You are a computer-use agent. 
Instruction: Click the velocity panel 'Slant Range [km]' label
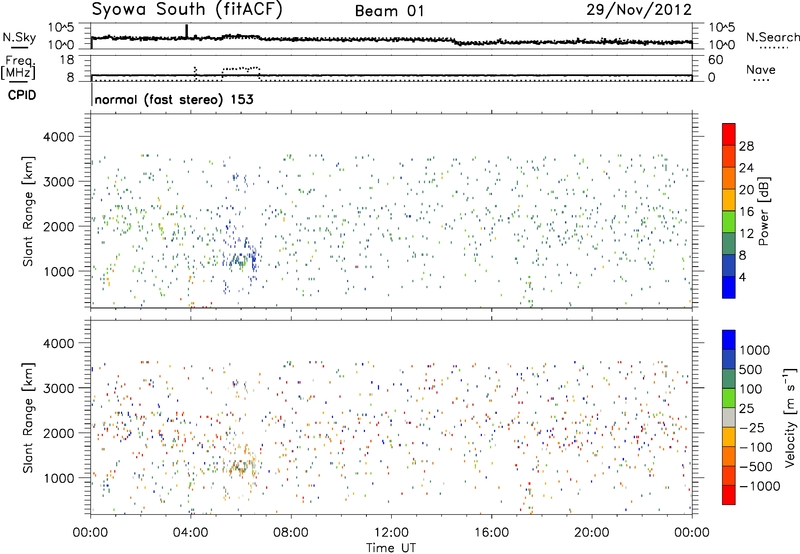tap(28, 418)
